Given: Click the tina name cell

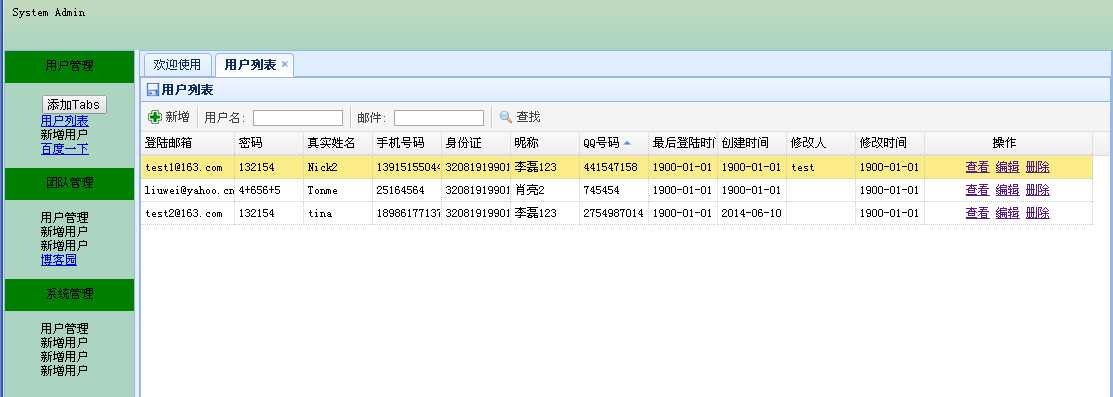Looking at the screenshot, I should pos(338,213).
